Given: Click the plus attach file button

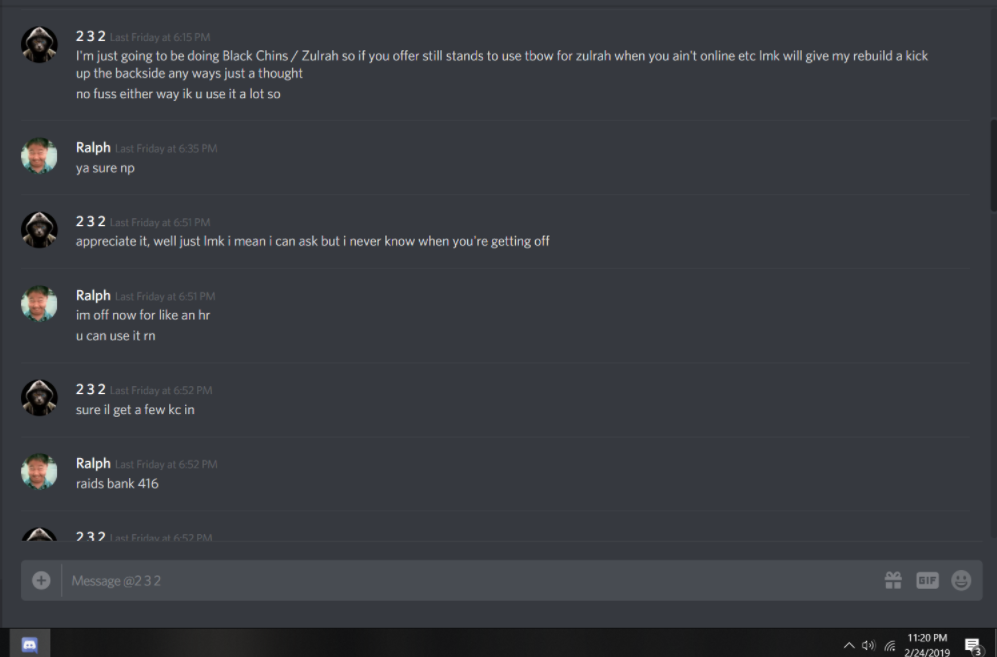Looking at the screenshot, I should [x=41, y=580].
